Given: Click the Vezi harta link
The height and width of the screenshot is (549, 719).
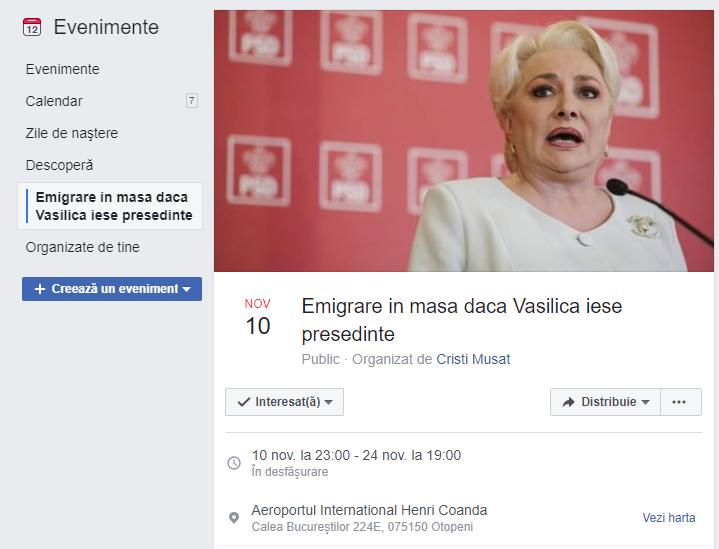Looking at the screenshot, I should (x=669, y=518).
